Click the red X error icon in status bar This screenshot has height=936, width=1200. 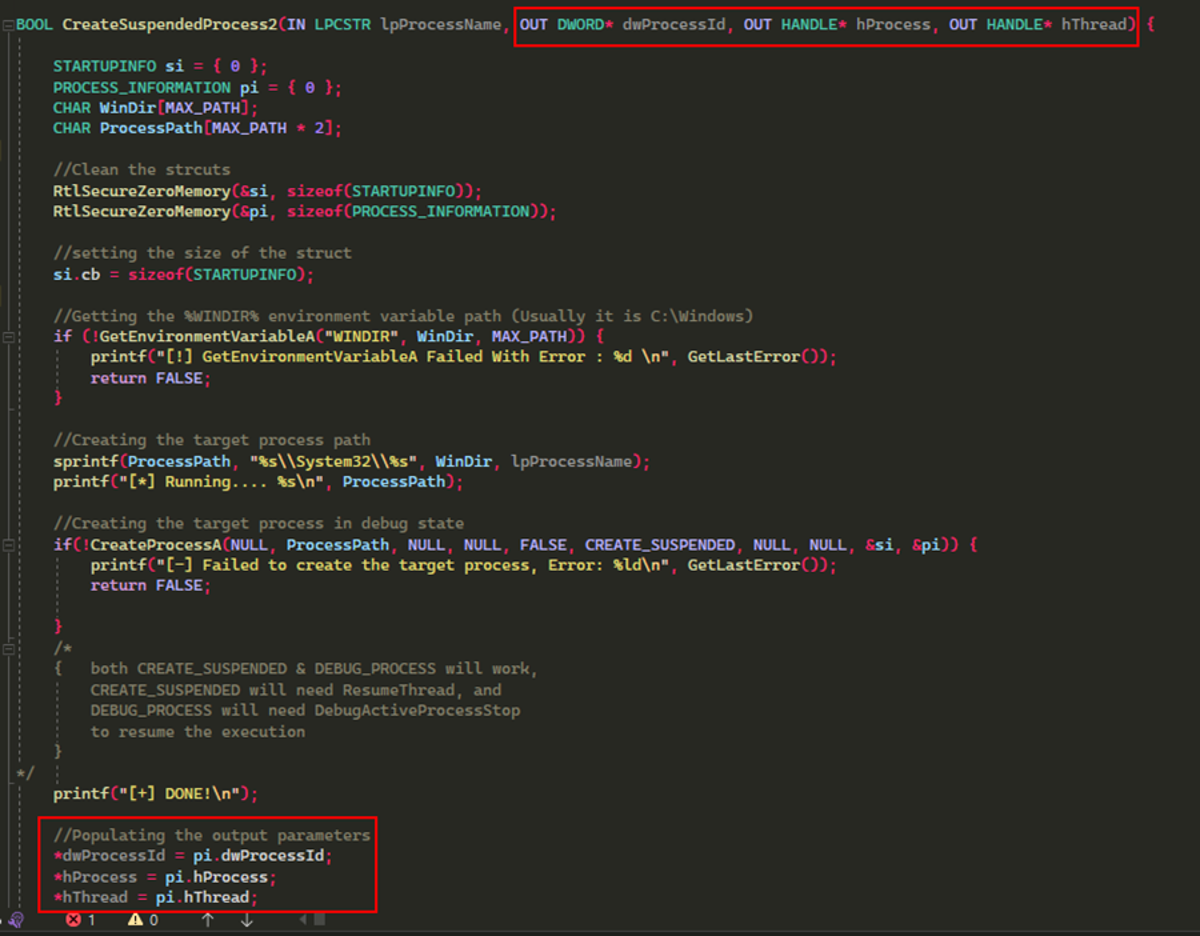point(73,920)
